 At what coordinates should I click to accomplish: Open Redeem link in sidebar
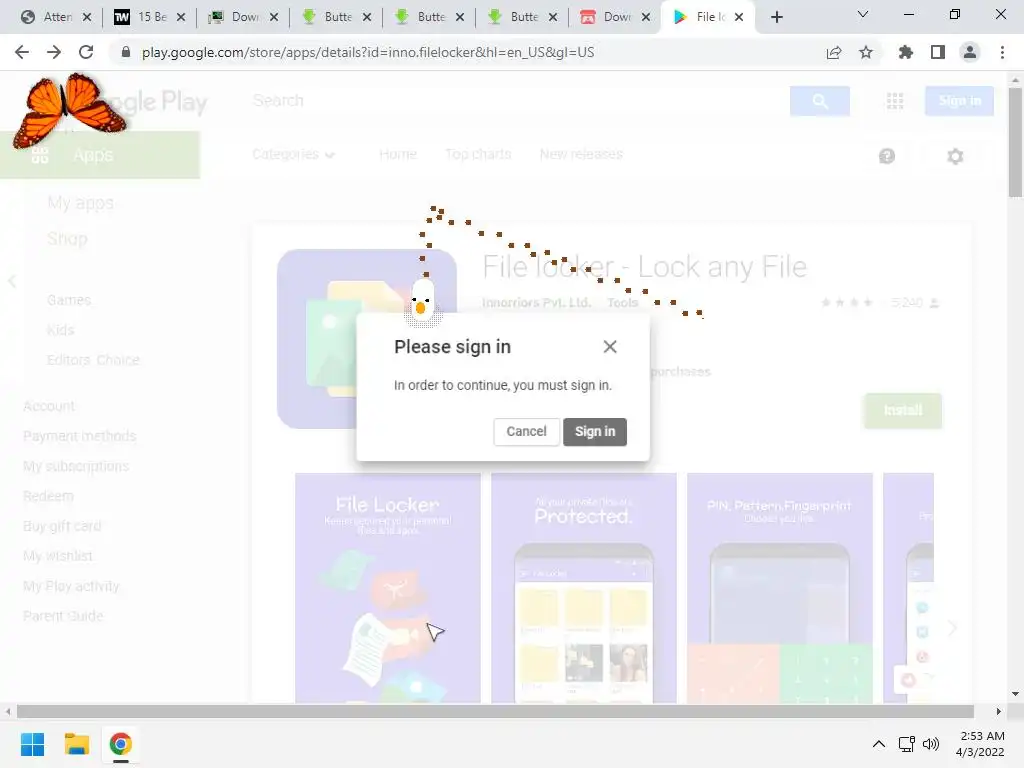[48, 496]
